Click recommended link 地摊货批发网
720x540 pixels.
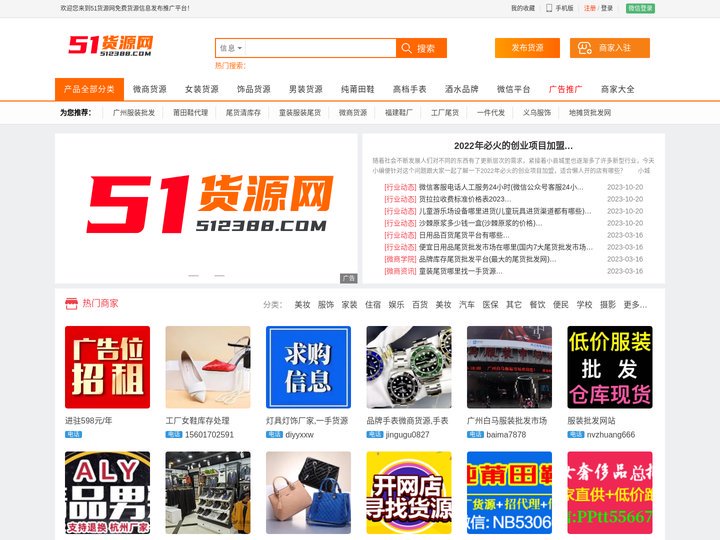click(590, 112)
